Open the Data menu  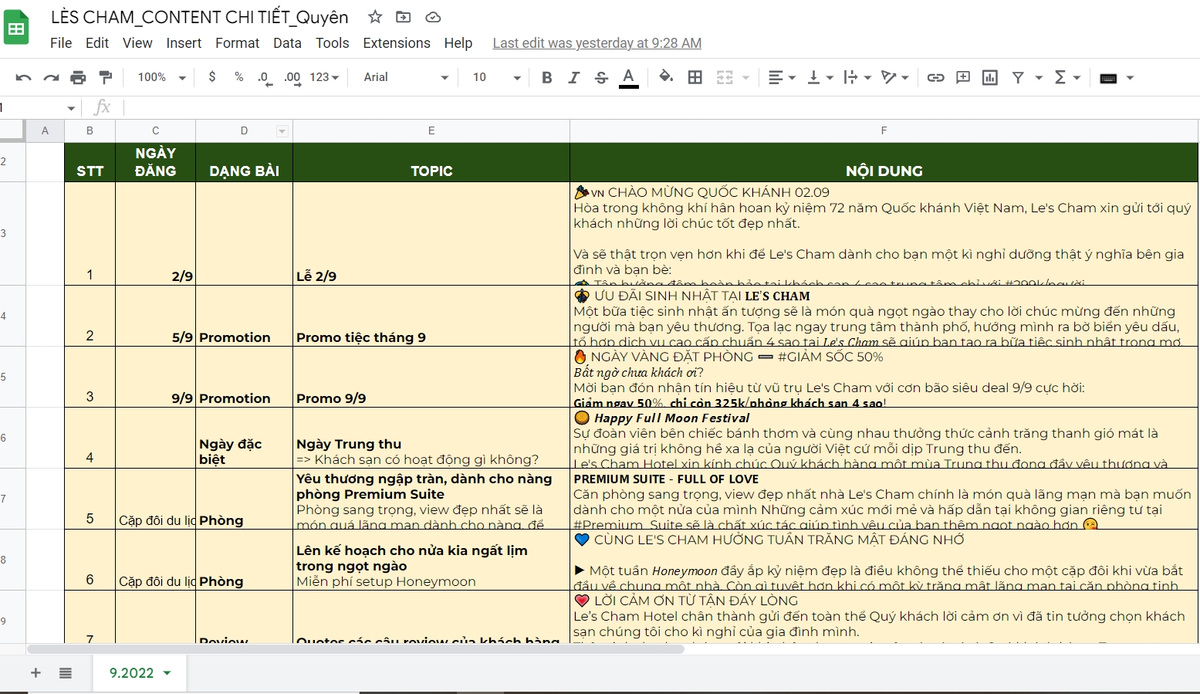[x=287, y=43]
